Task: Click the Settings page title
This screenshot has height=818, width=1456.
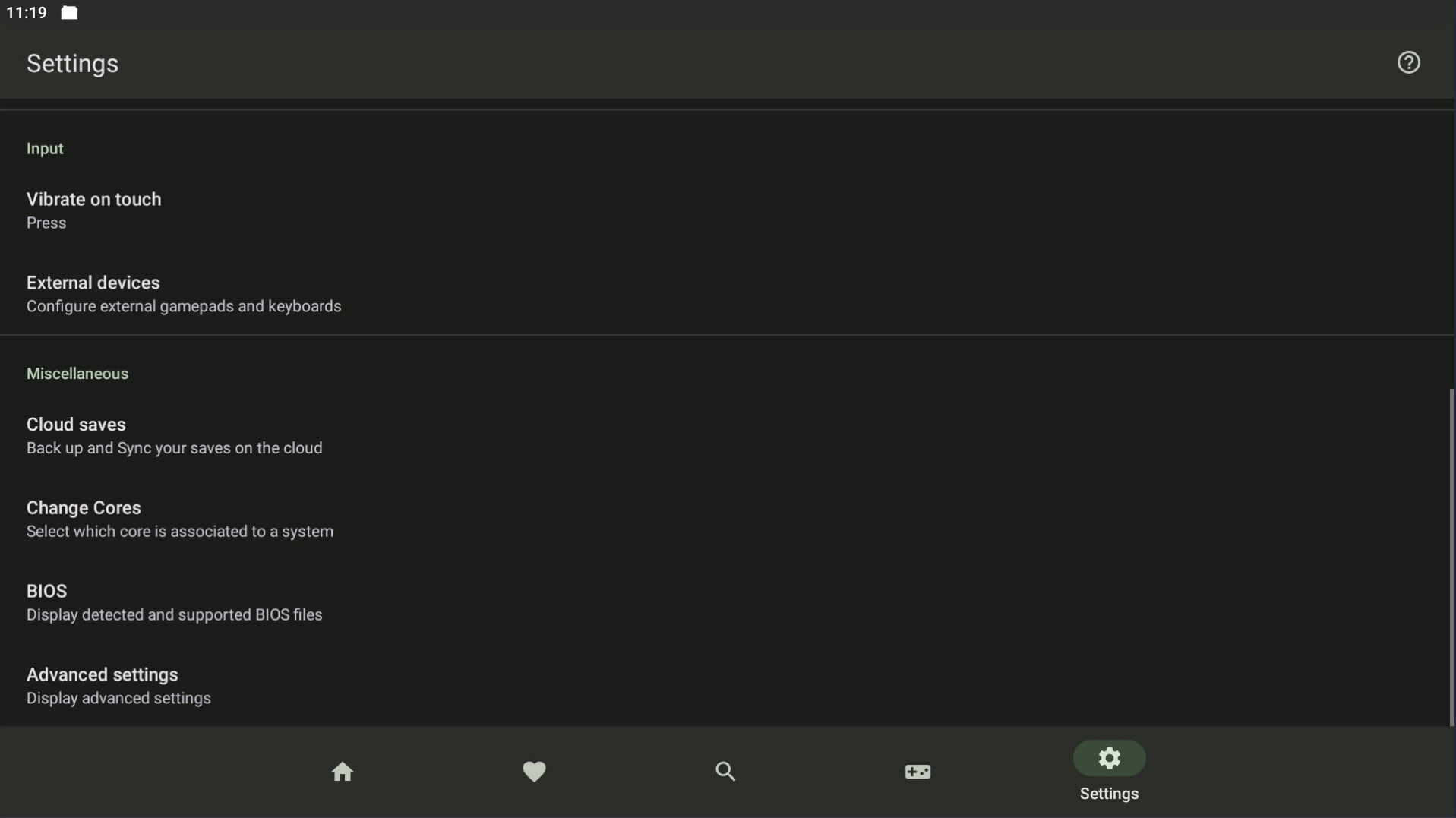Action: coord(73,64)
